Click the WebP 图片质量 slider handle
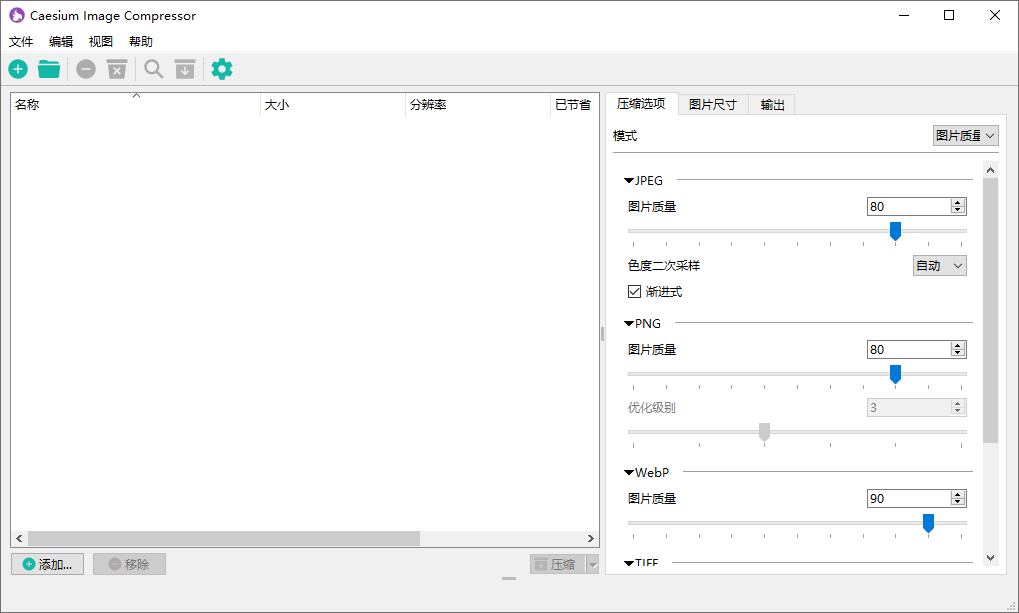1019x613 pixels. pyautogui.click(x=929, y=523)
